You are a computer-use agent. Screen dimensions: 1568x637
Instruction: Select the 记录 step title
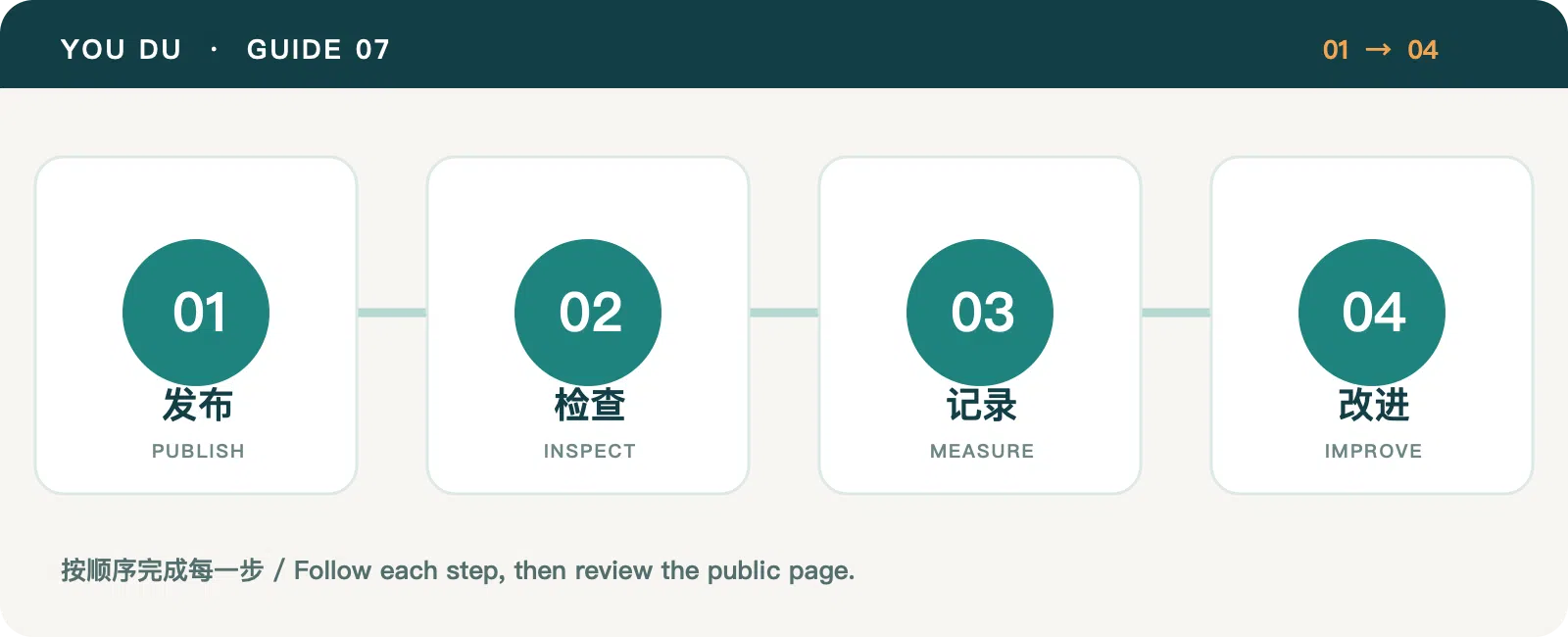coord(981,405)
